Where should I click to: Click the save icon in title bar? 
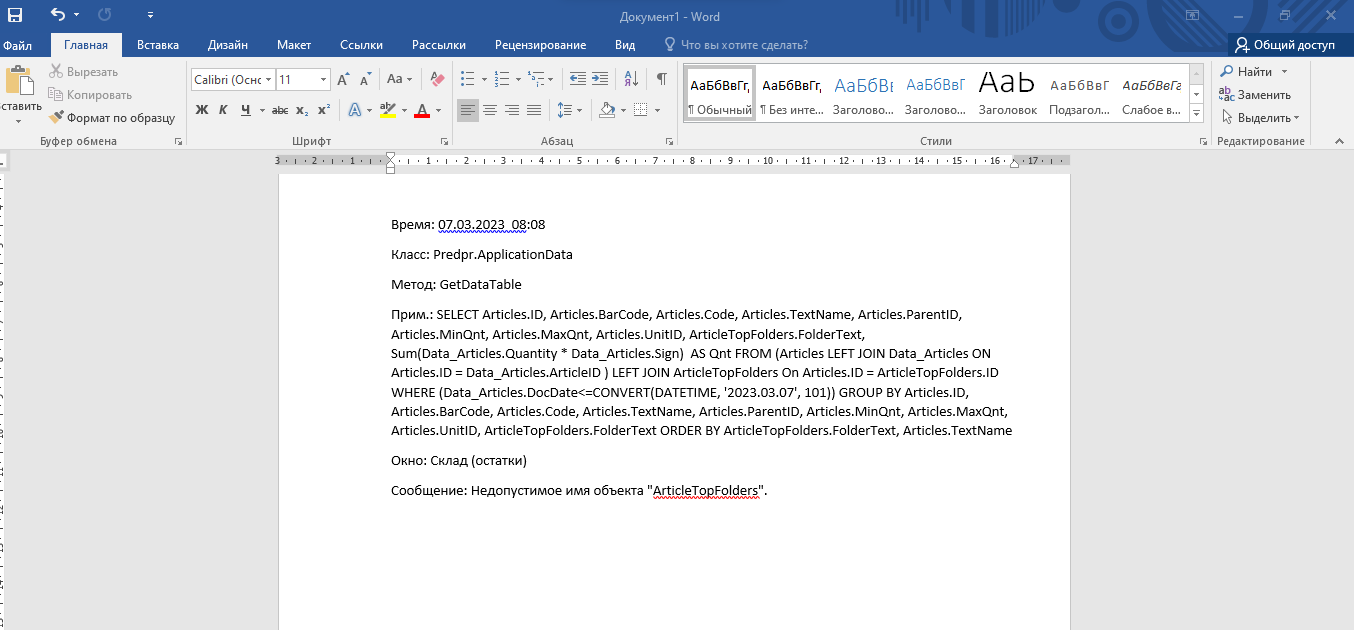15,15
